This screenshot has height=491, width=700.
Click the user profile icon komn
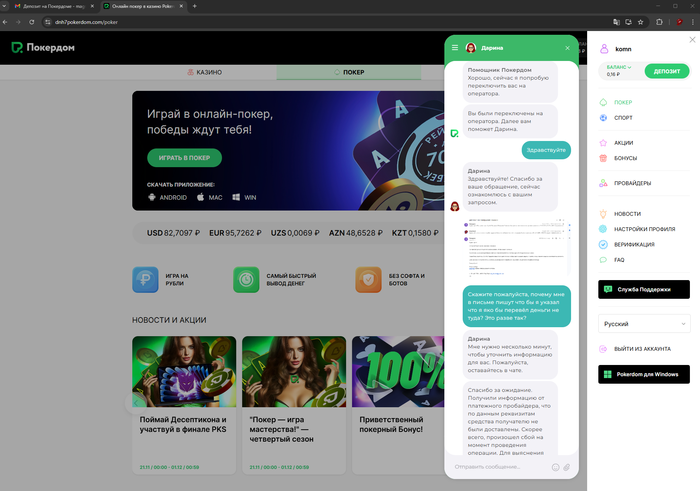click(x=604, y=49)
